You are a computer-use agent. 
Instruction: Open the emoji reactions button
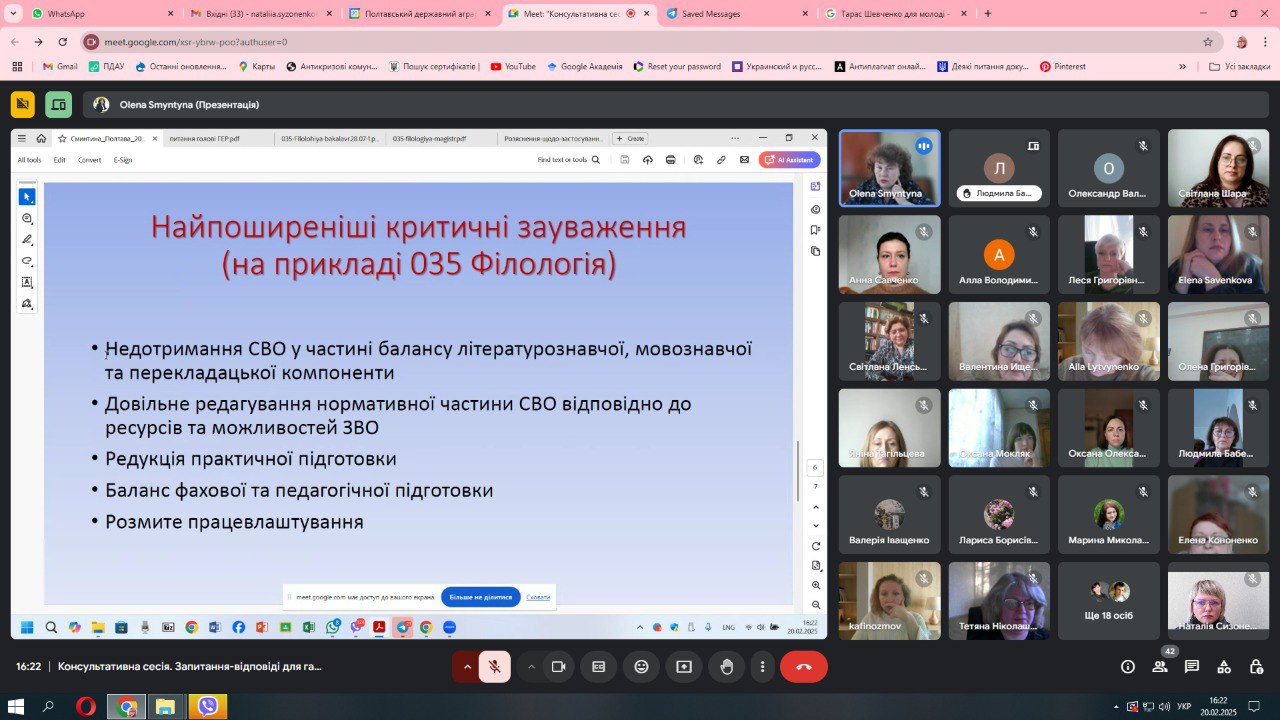[641, 667]
